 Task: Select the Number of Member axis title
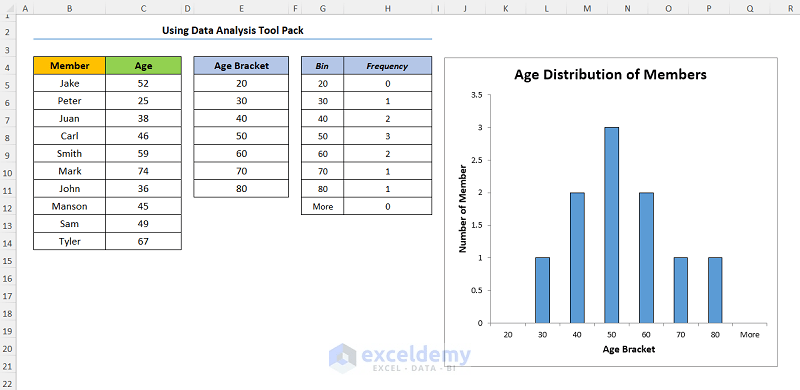point(463,208)
